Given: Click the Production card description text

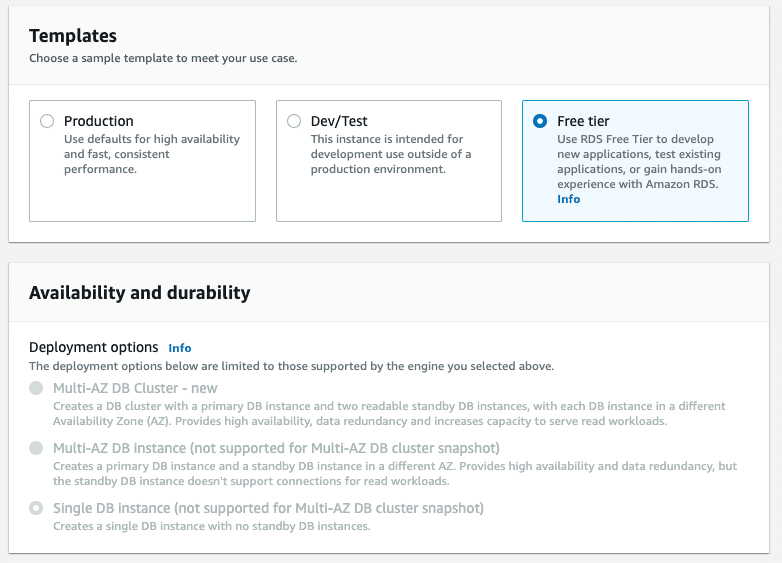Looking at the screenshot, I should pyautogui.click(x=152, y=154).
